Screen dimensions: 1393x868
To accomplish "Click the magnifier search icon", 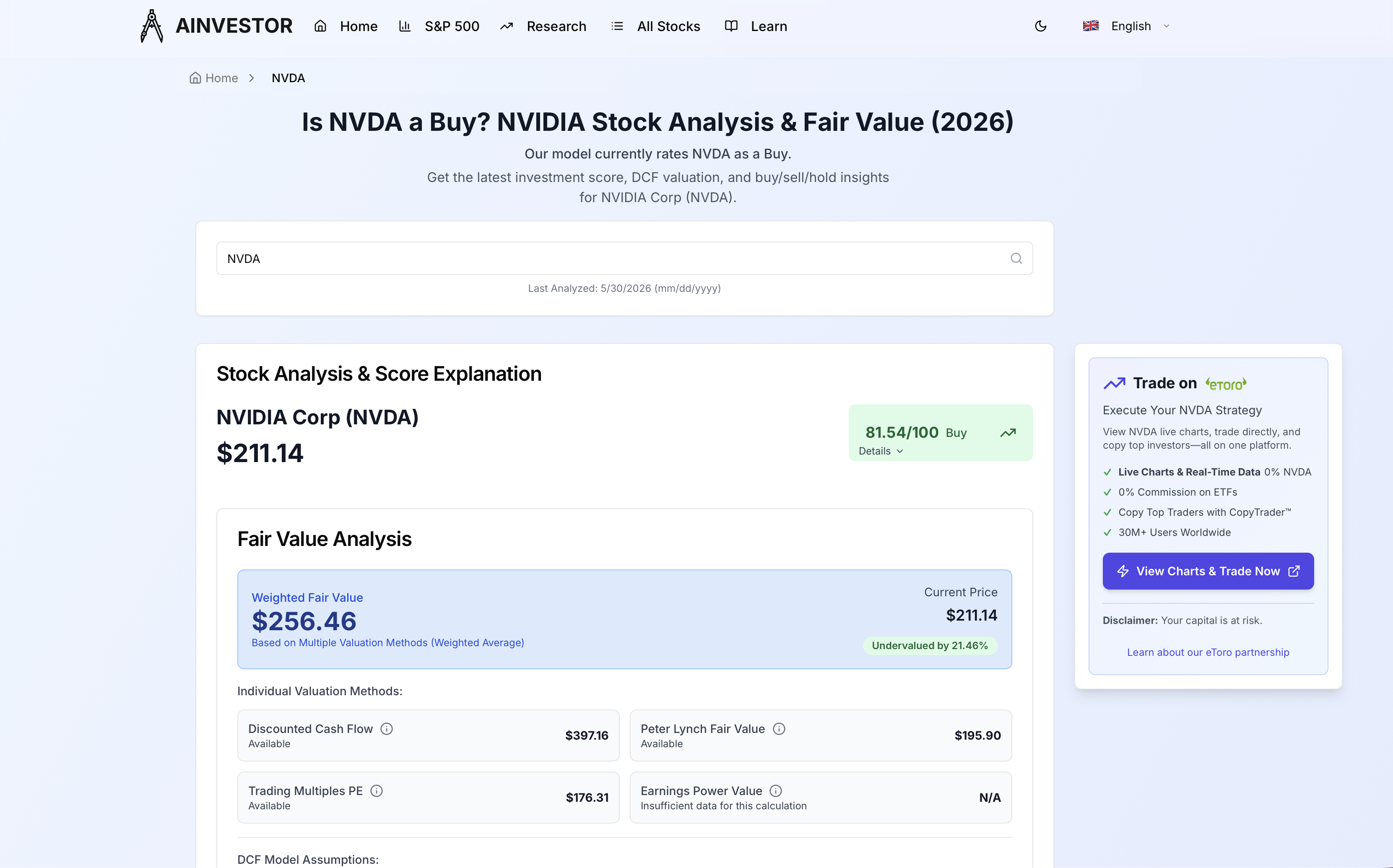I will click(1016, 258).
